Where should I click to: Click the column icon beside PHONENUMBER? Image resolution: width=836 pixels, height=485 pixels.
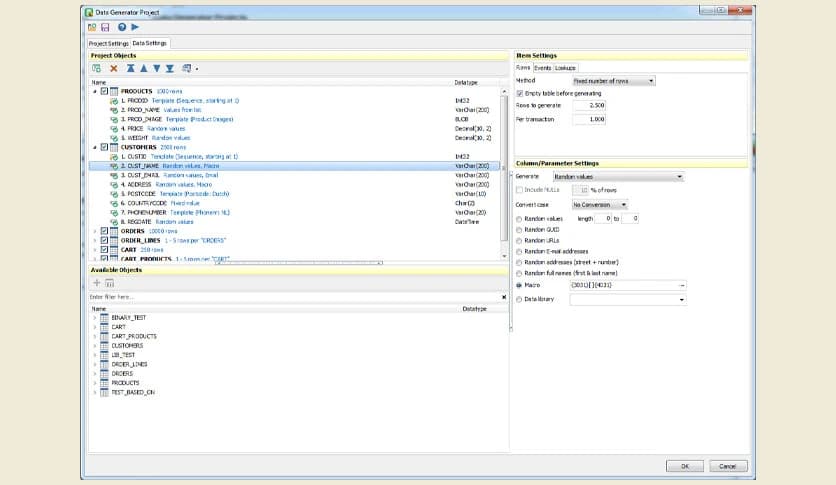[x=114, y=213]
